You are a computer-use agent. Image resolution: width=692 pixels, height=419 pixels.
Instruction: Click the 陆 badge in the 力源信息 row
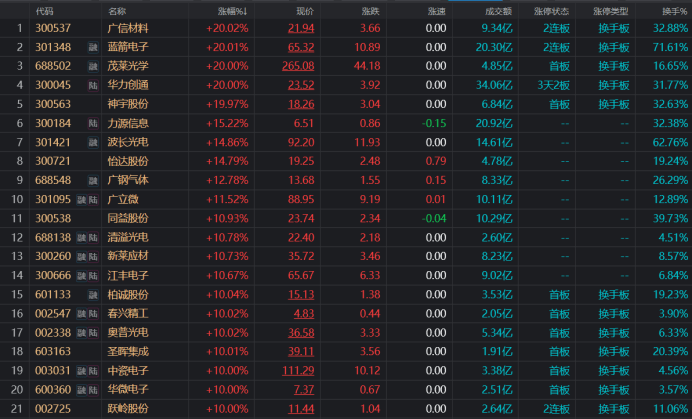pos(93,122)
